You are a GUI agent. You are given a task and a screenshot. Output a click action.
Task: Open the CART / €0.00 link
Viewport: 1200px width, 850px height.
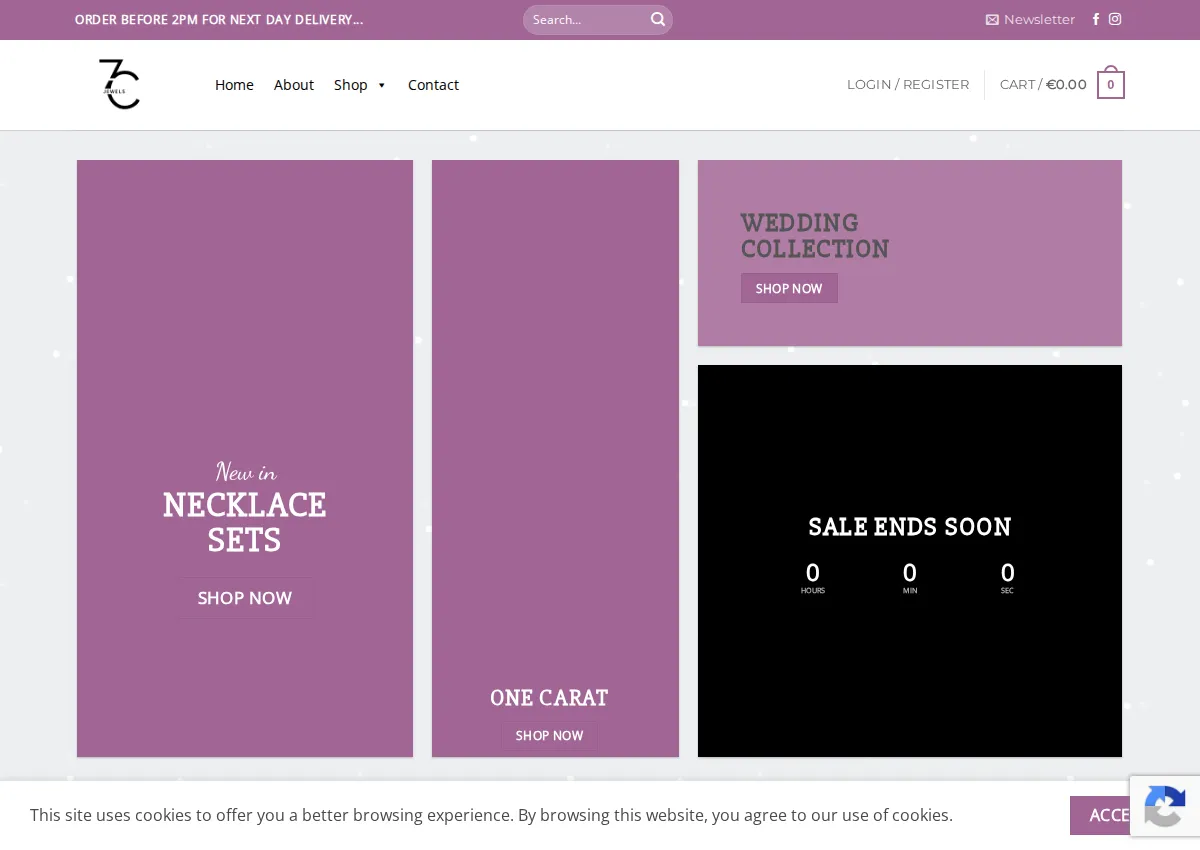pyautogui.click(x=1043, y=85)
